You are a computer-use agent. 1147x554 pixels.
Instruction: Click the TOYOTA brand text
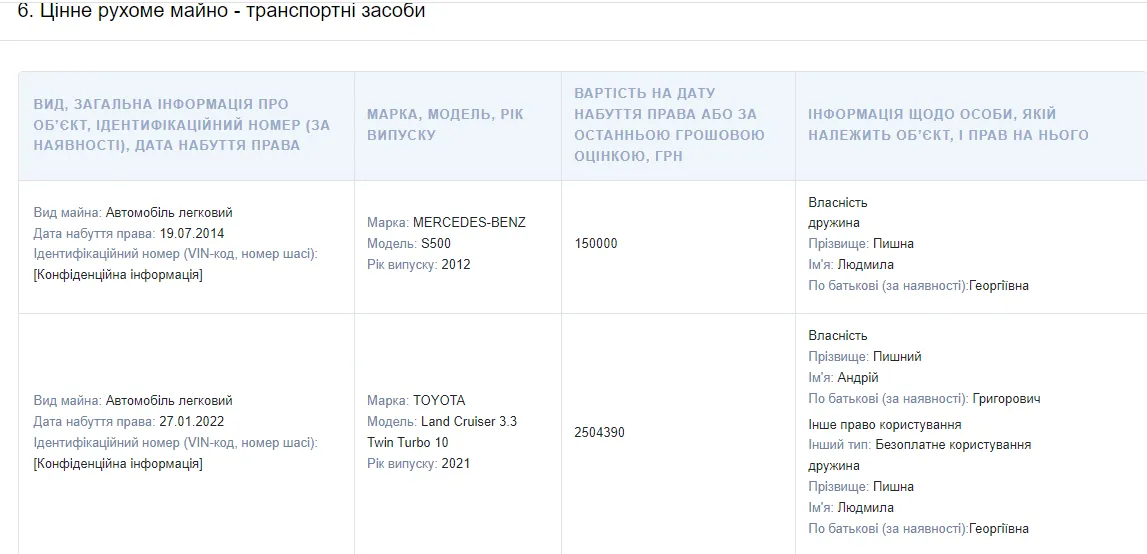coord(439,400)
